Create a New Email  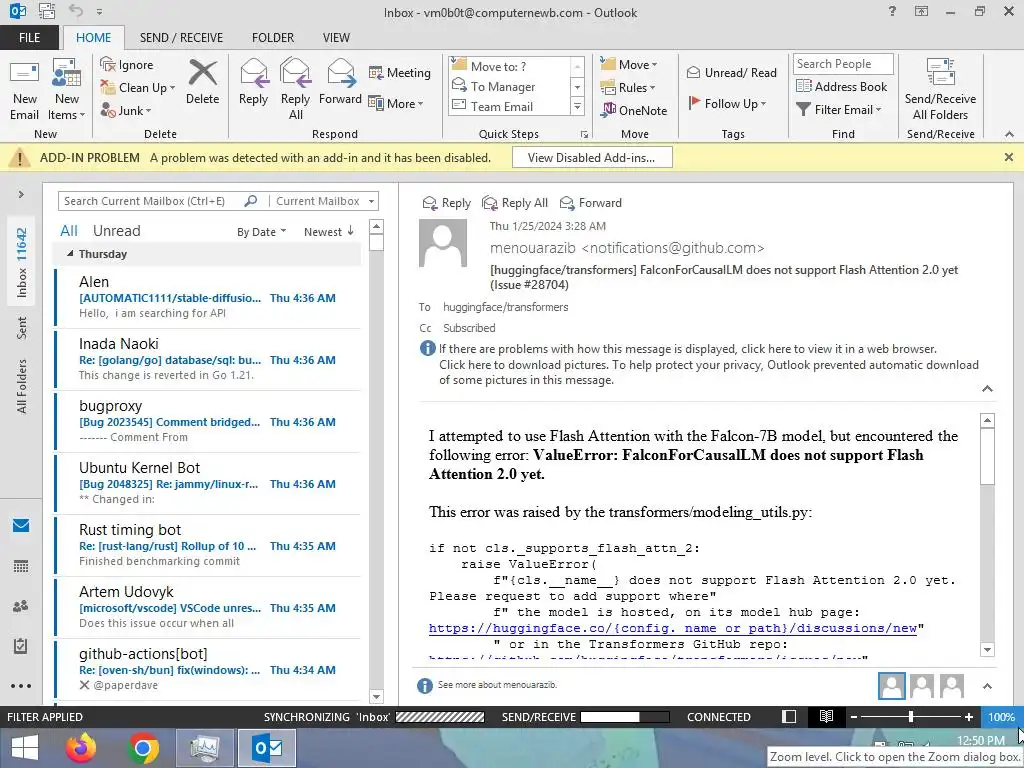point(25,91)
